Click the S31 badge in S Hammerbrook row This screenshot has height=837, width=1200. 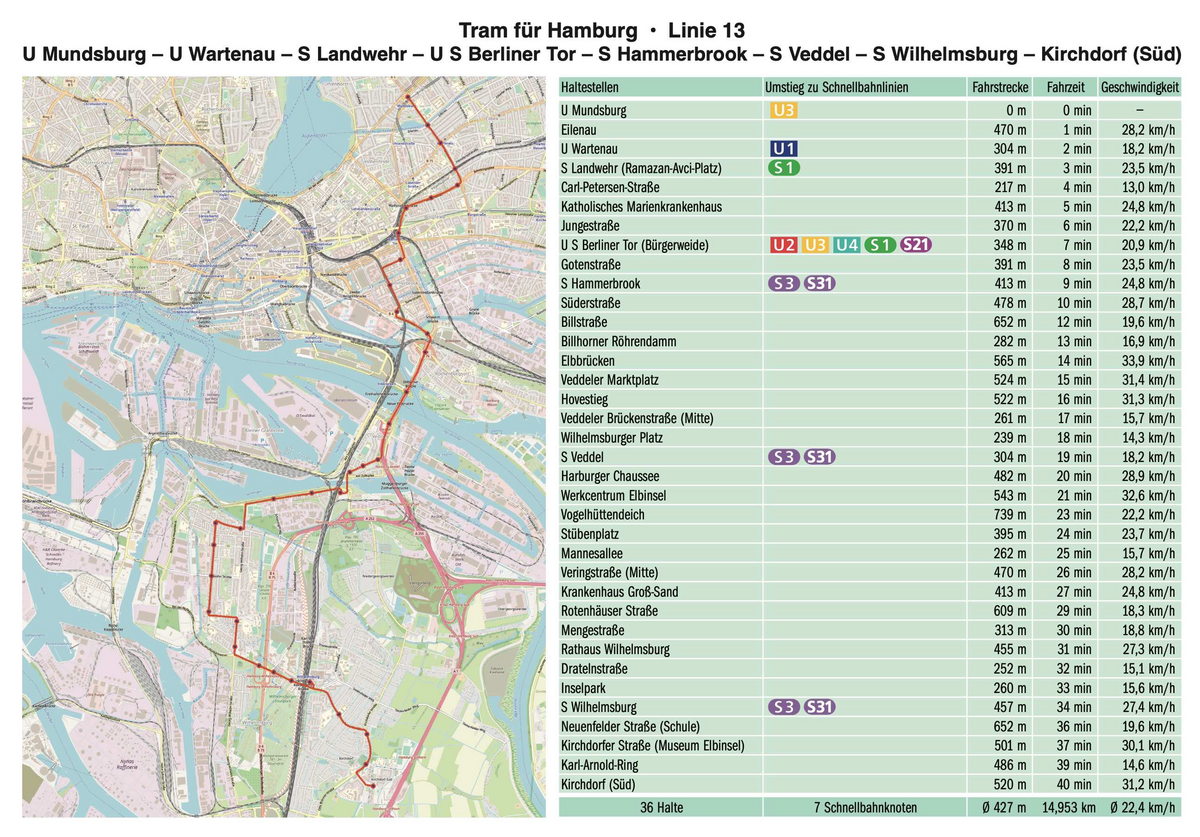820,284
